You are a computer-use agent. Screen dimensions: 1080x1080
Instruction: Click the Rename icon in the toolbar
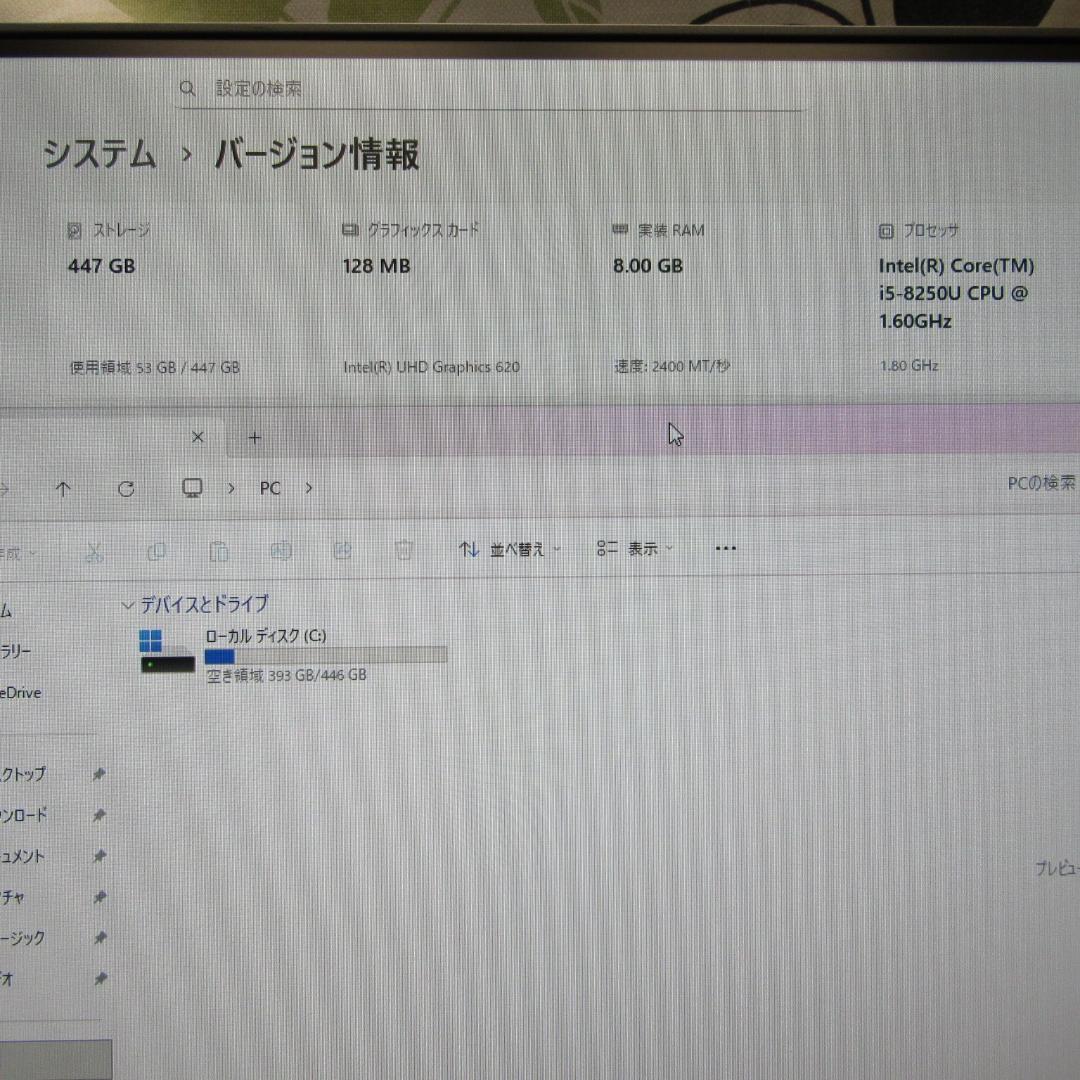[281, 550]
